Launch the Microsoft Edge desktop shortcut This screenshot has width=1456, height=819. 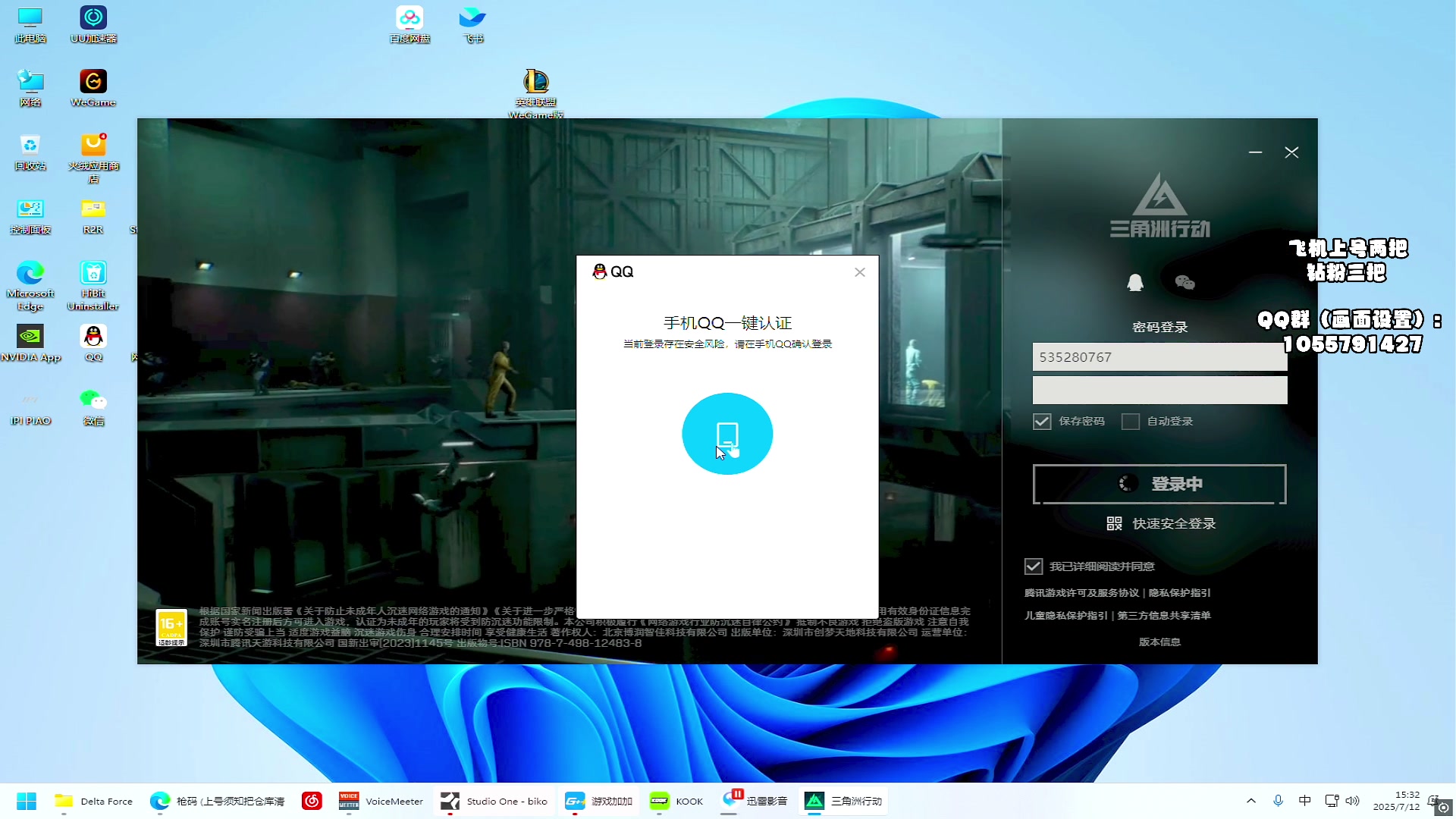click(30, 285)
